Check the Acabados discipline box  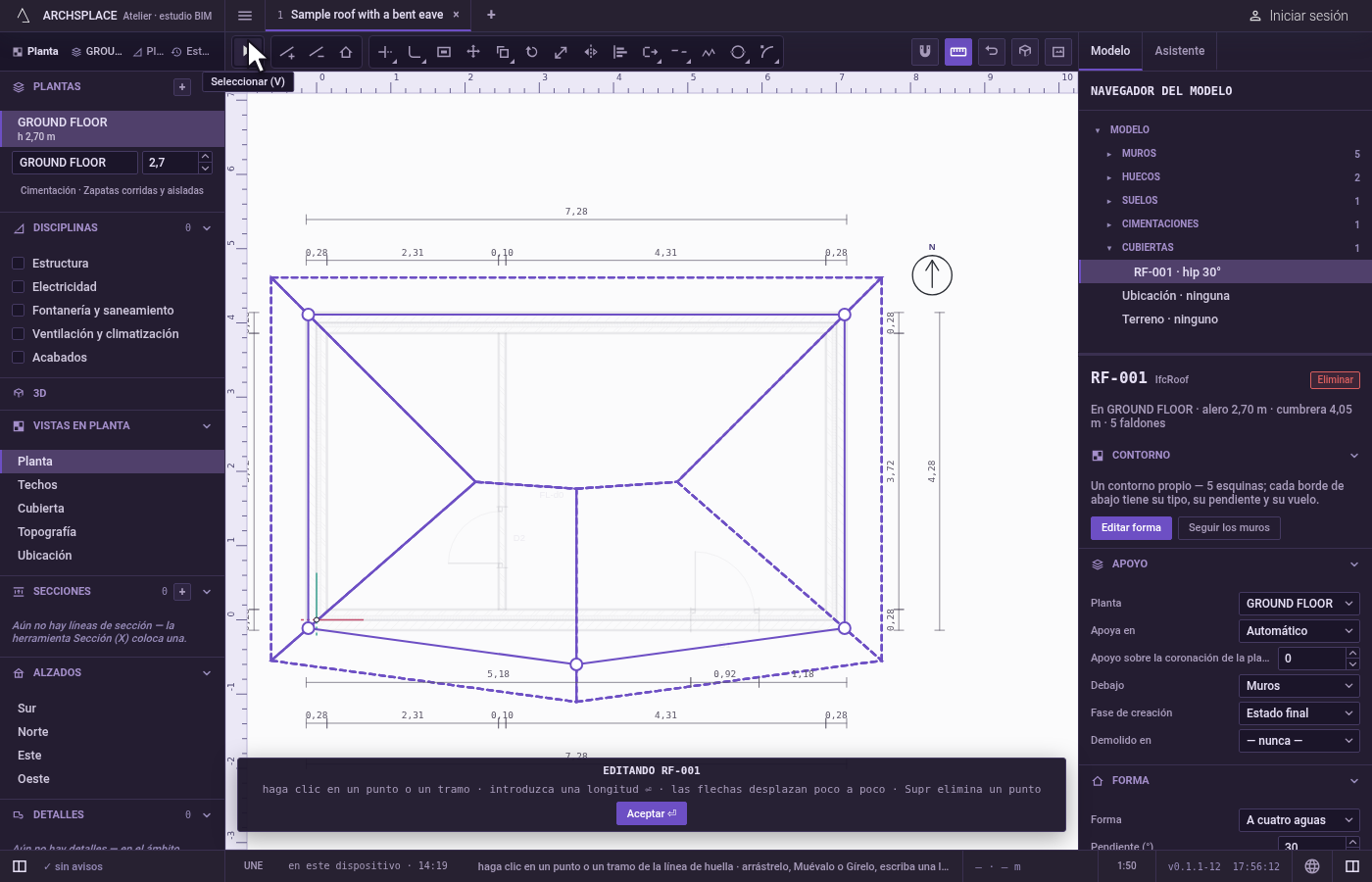pos(18,358)
